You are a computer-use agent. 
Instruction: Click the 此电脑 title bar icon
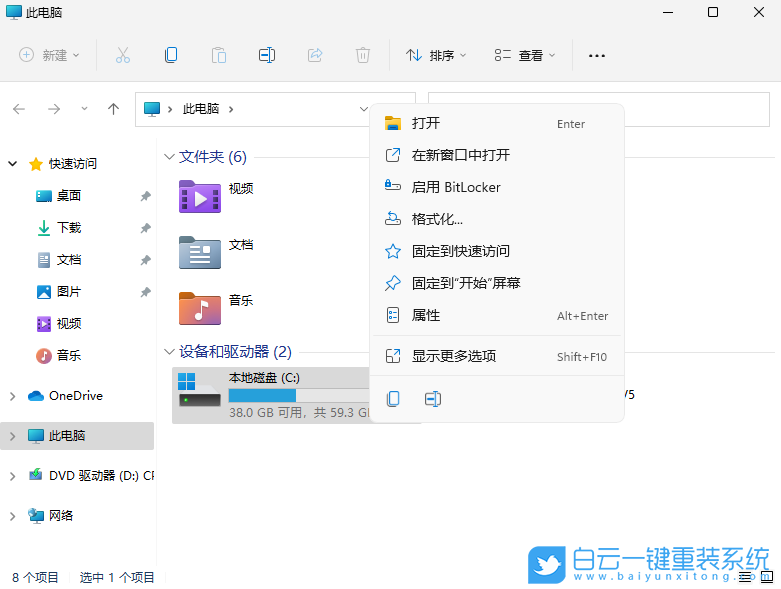pyautogui.click(x=14, y=12)
